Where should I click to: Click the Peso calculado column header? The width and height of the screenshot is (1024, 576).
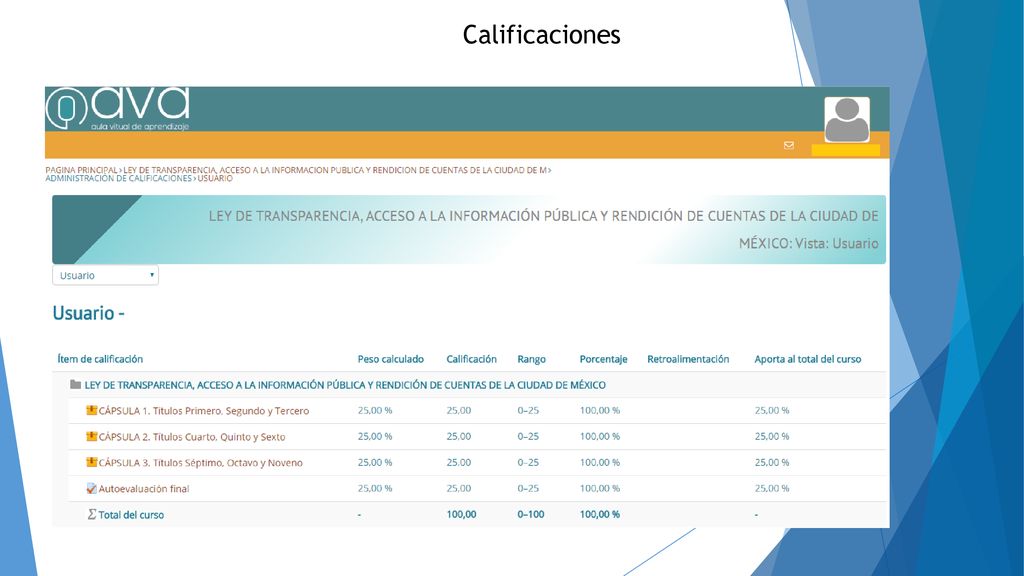(x=391, y=359)
